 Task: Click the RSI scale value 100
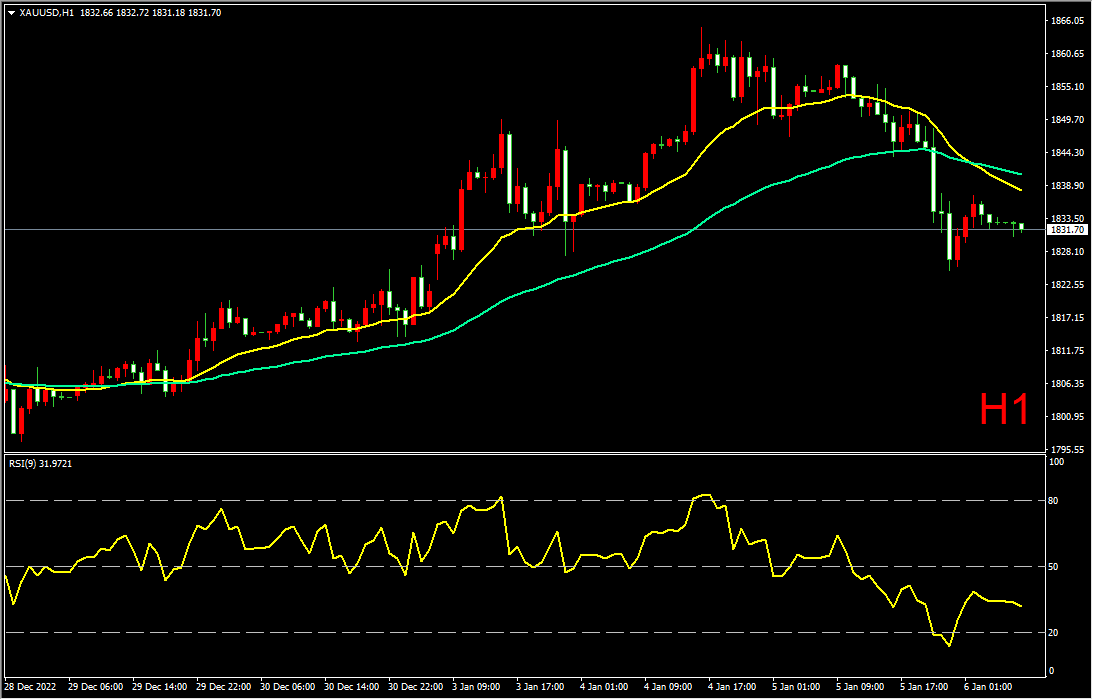[x=1058, y=462]
